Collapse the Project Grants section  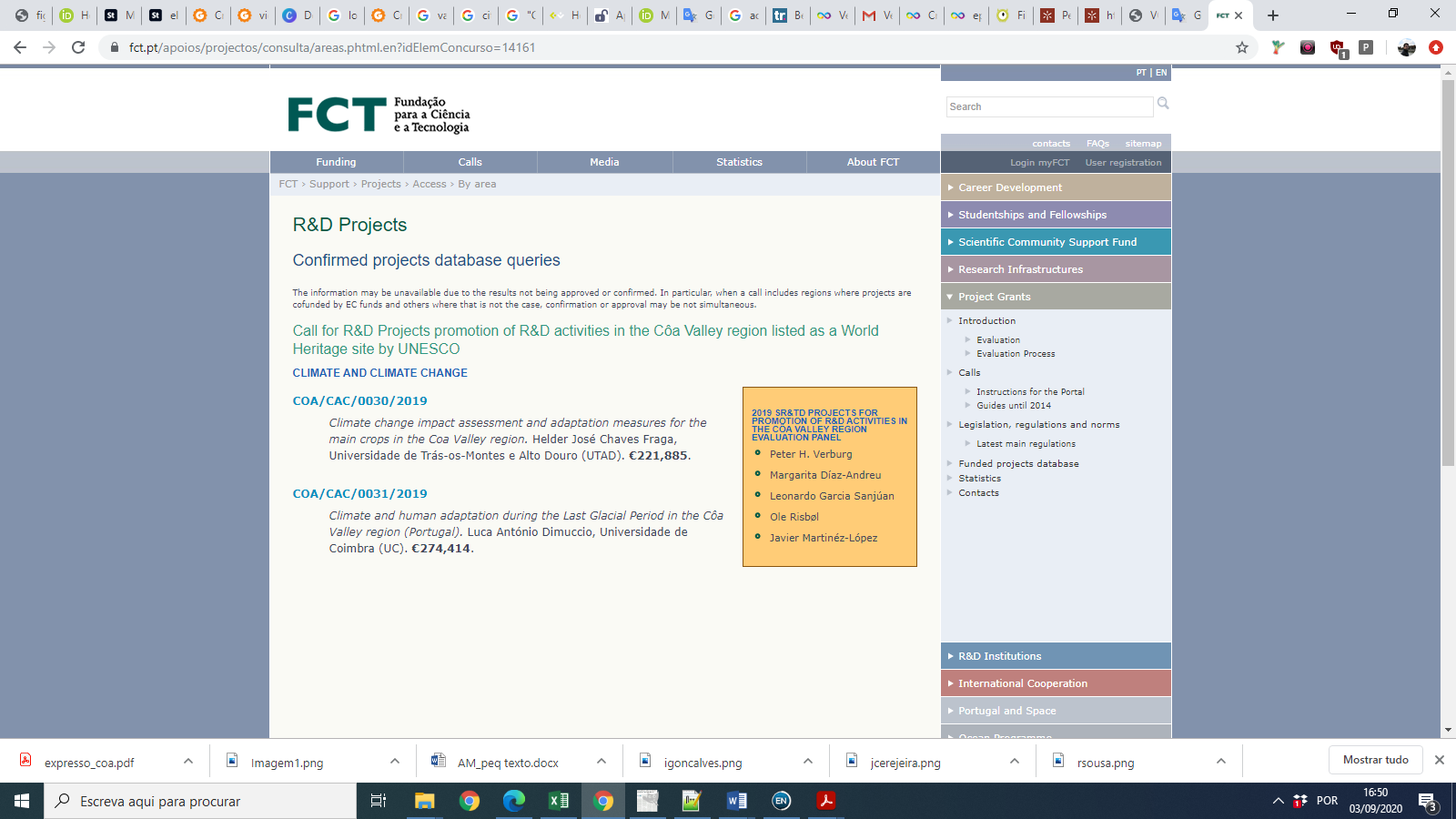click(x=994, y=297)
